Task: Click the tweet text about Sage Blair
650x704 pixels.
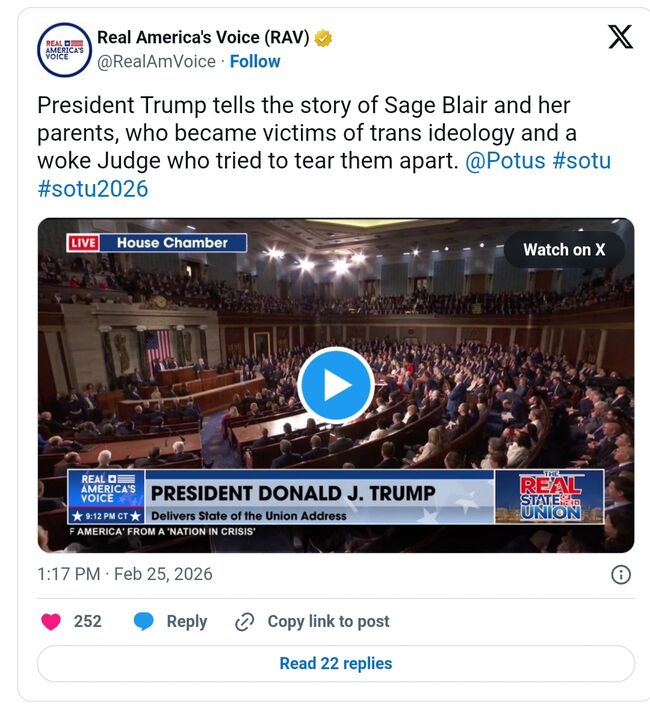Action: pyautogui.click(x=300, y=133)
